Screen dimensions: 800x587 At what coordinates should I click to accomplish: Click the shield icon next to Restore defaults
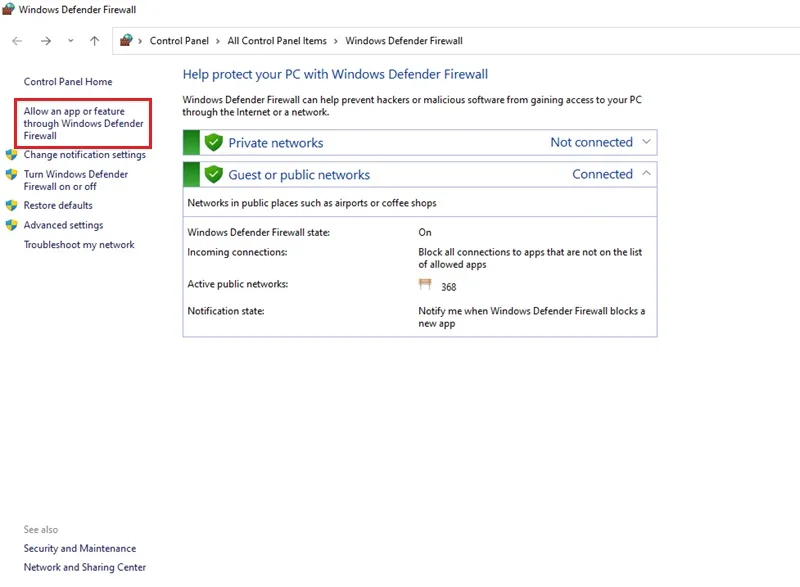coord(11,206)
